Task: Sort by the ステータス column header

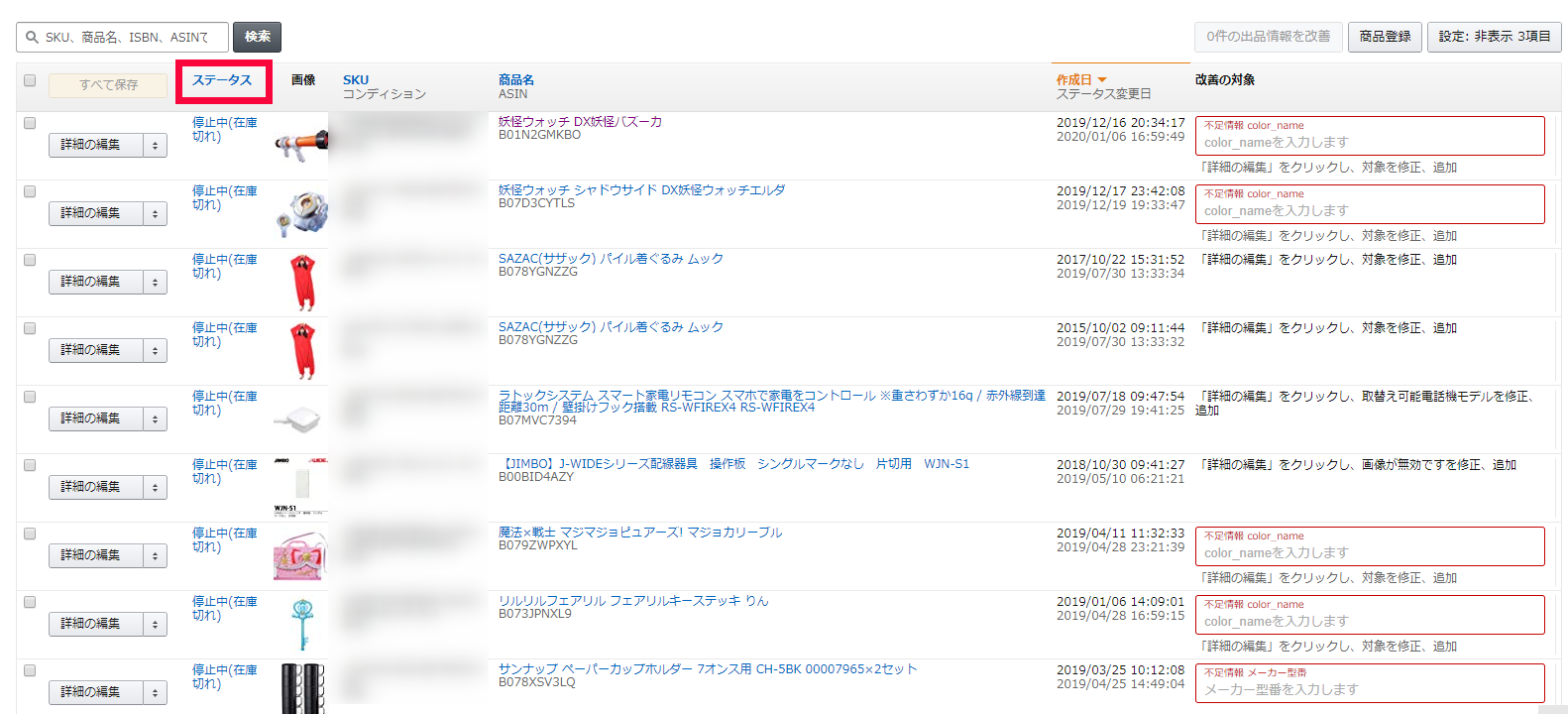Action: click(222, 80)
